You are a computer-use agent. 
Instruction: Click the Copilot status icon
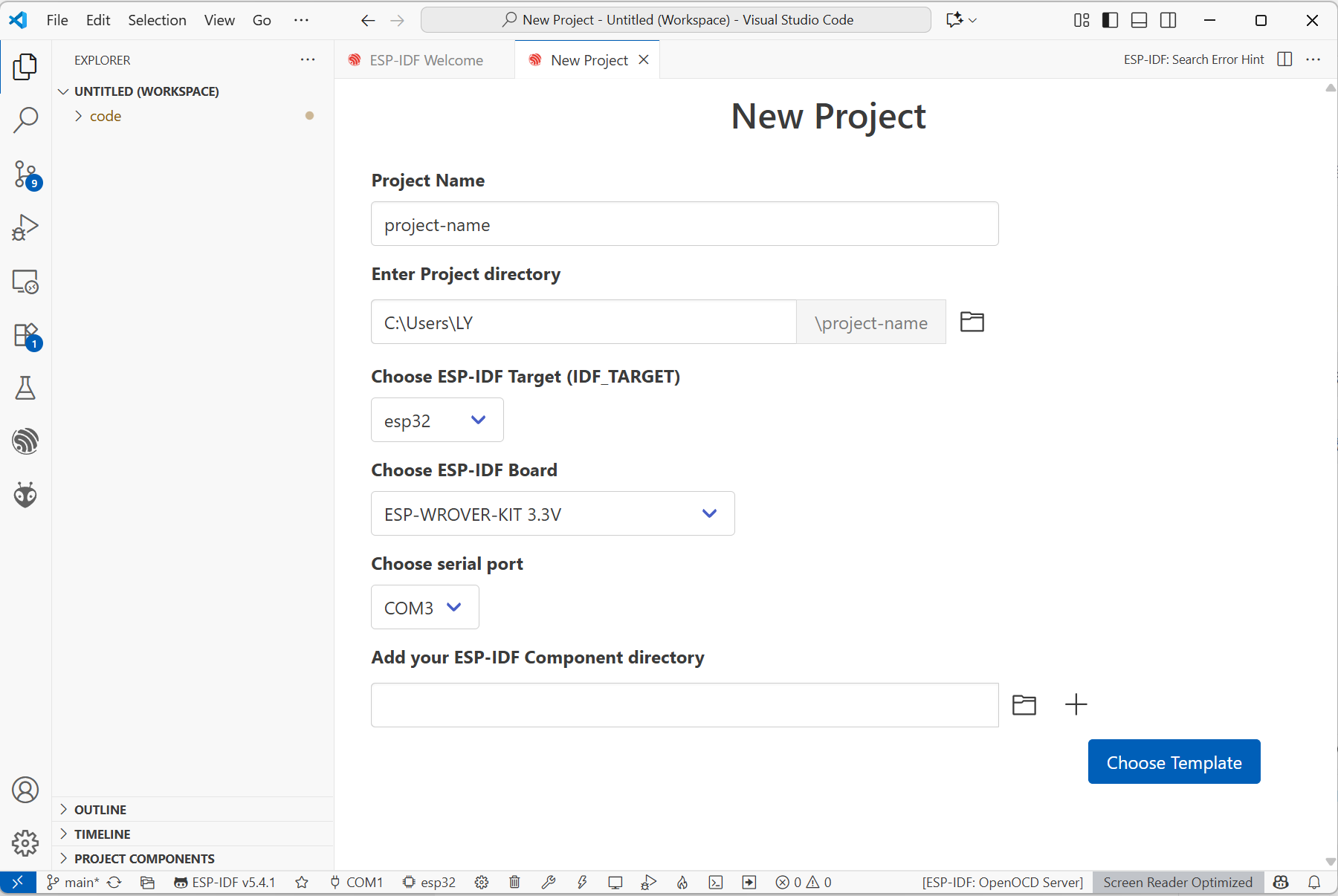point(1281,882)
